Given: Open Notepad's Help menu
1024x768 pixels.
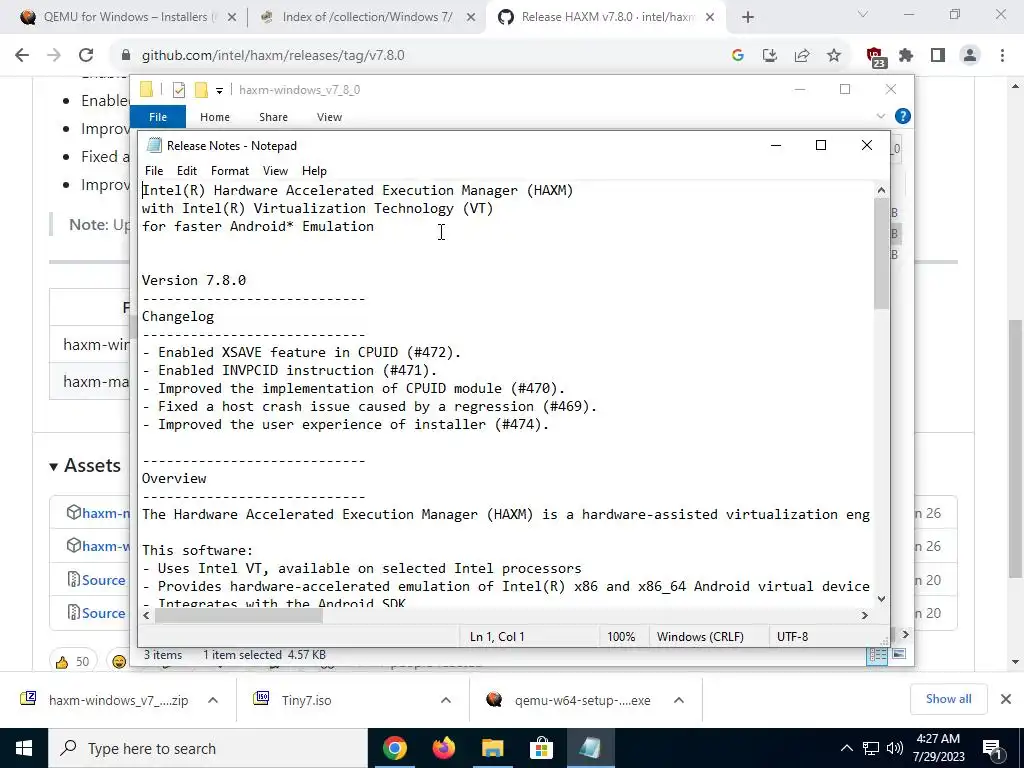Looking at the screenshot, I should click(x=314, y=170).
